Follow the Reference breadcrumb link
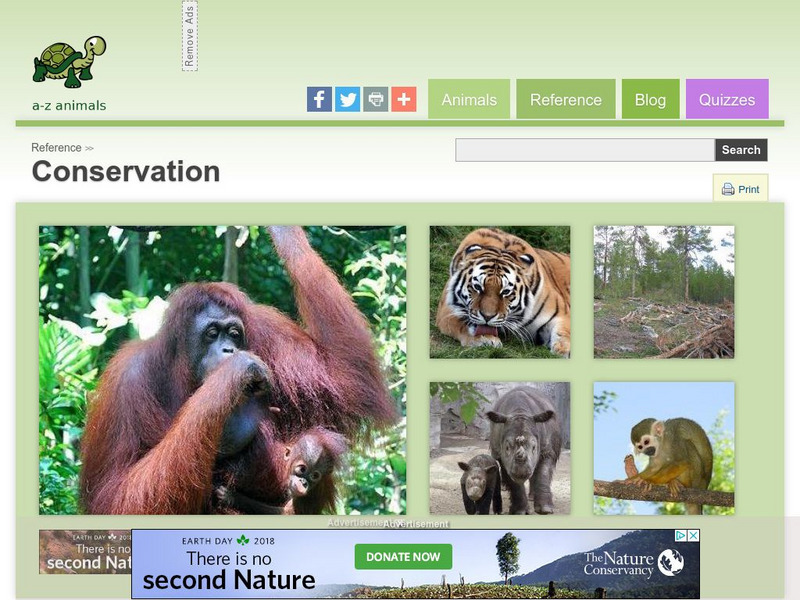Image resolution: width=800 pixels, height=600 pixels. [x=56, y=147]
